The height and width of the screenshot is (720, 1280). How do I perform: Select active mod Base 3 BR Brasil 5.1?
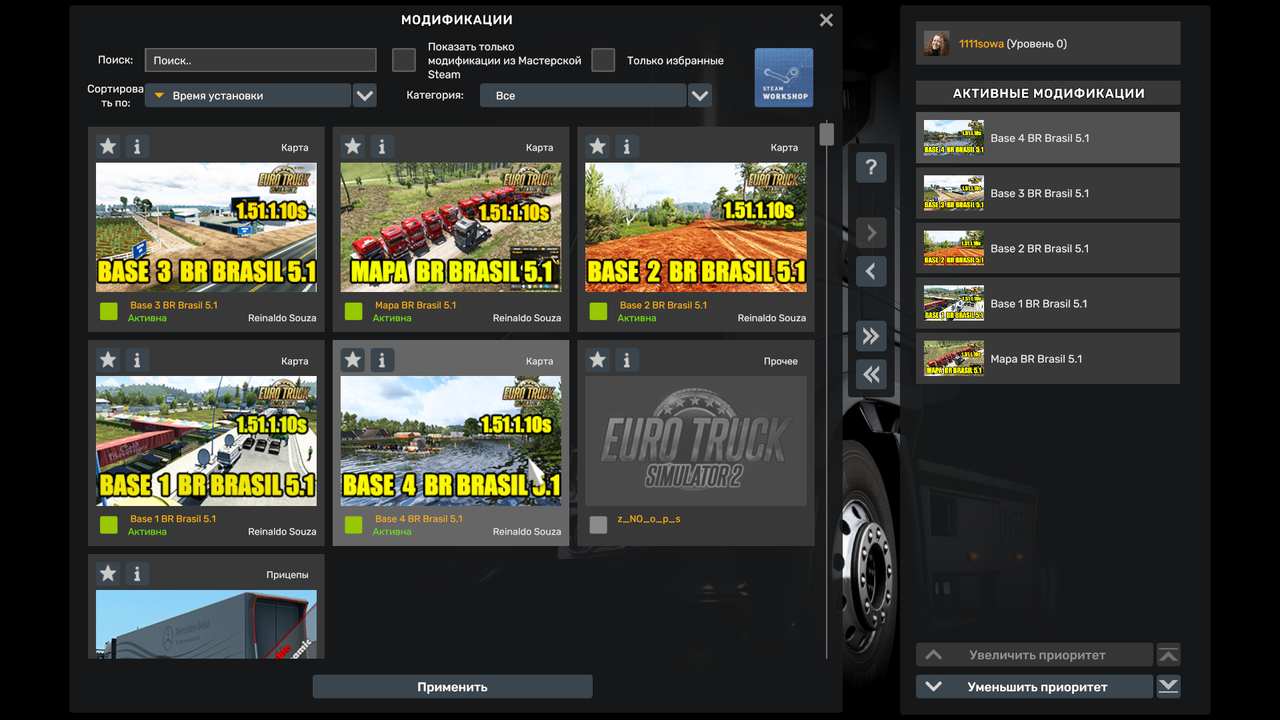pyautogui.click(x=1048, y=193)
